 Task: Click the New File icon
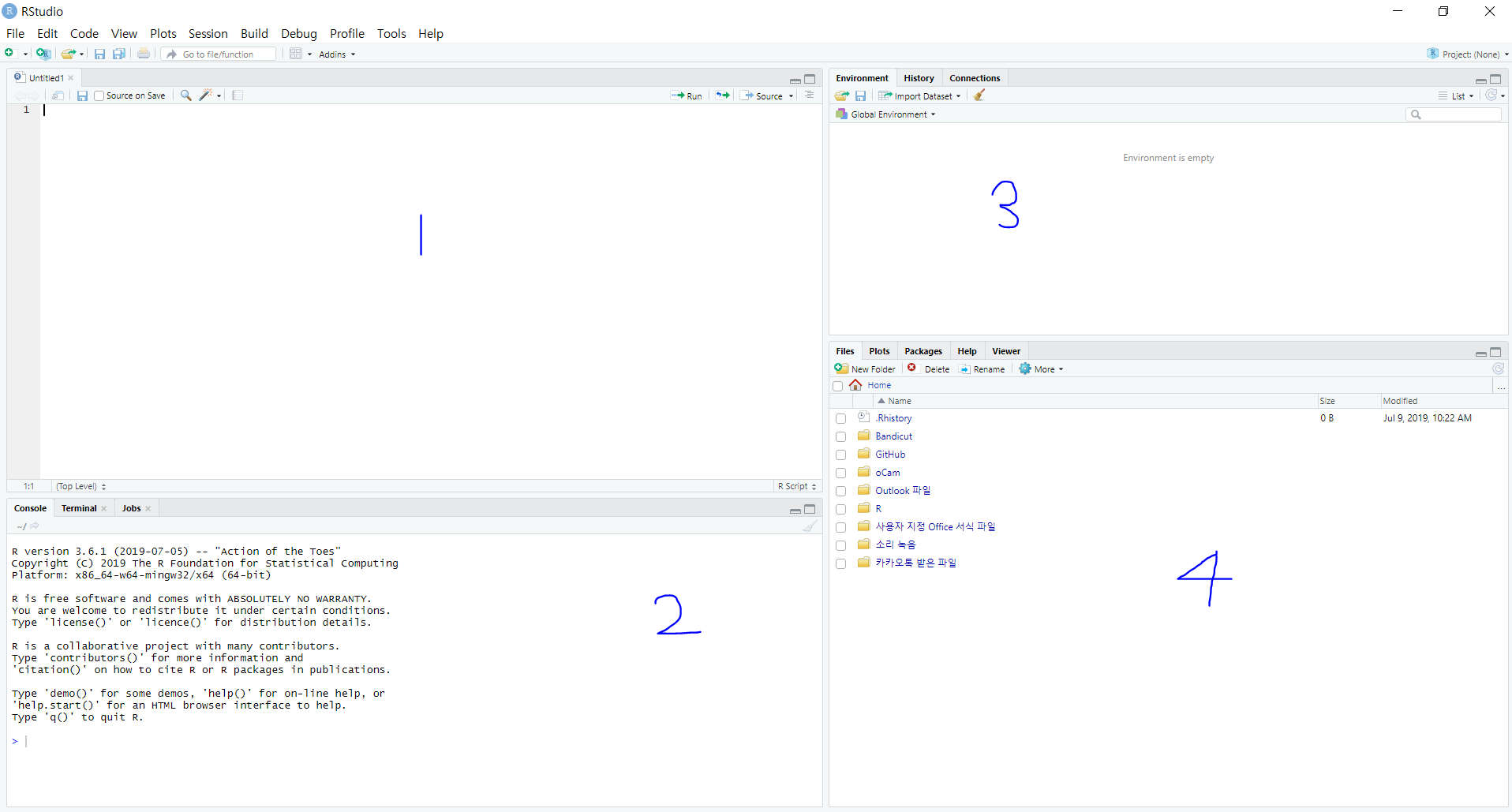pos(9,54)
